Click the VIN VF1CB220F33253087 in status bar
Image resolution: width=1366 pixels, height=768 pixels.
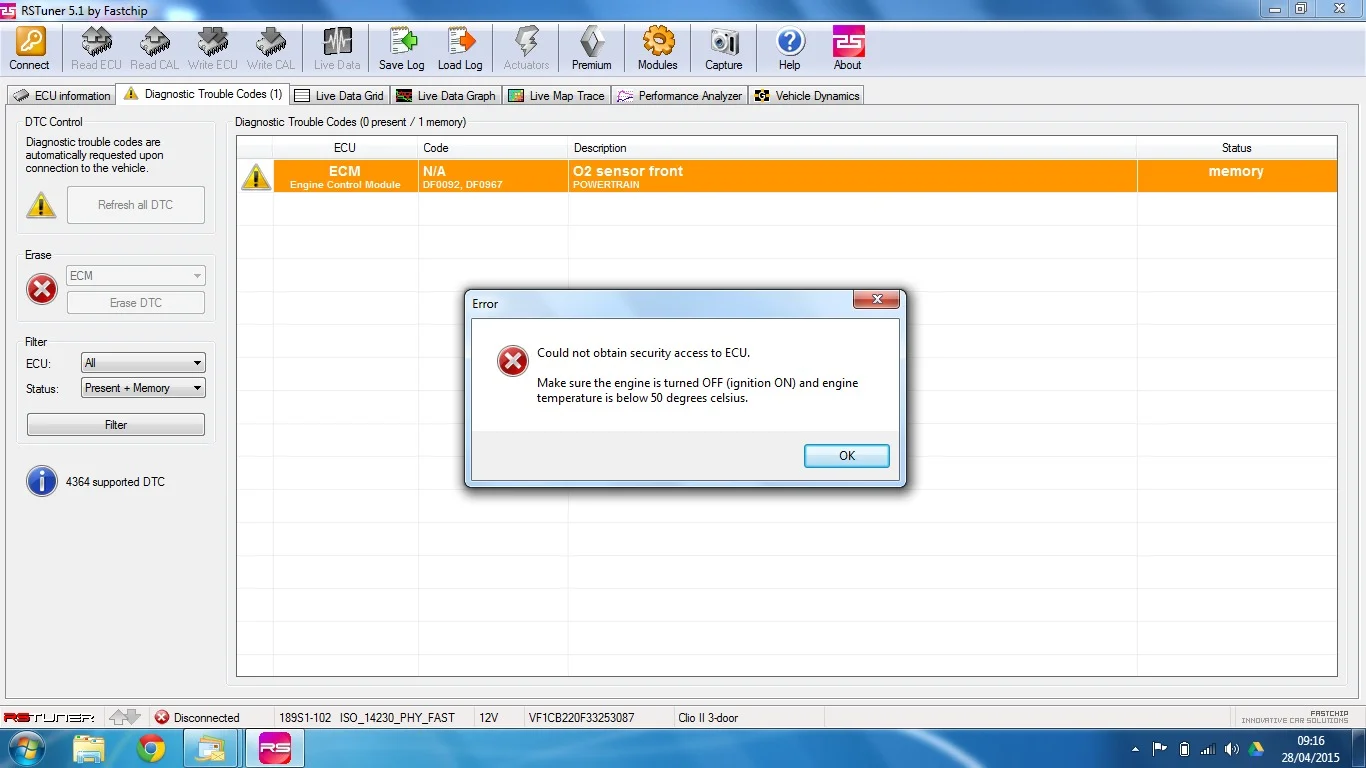pos(581,718)
